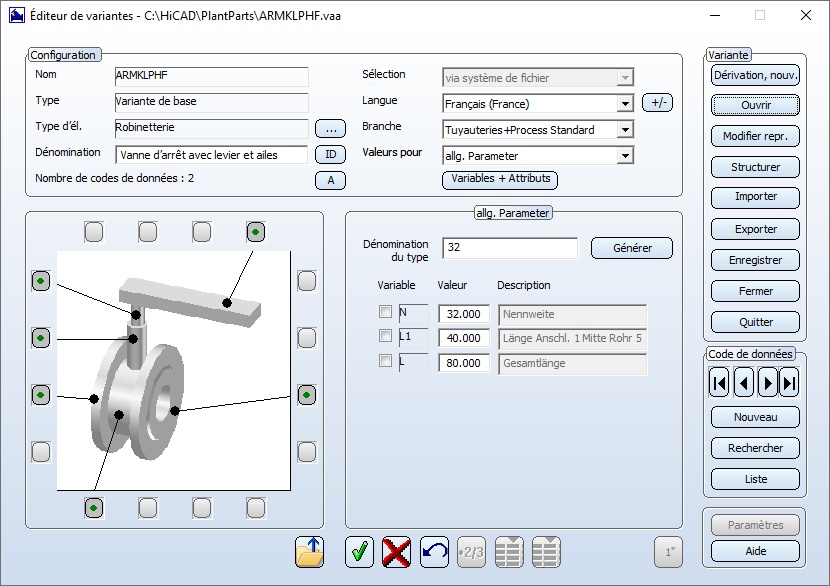
Task: Click the blue undo arrow icon
Action: (434, 552)
